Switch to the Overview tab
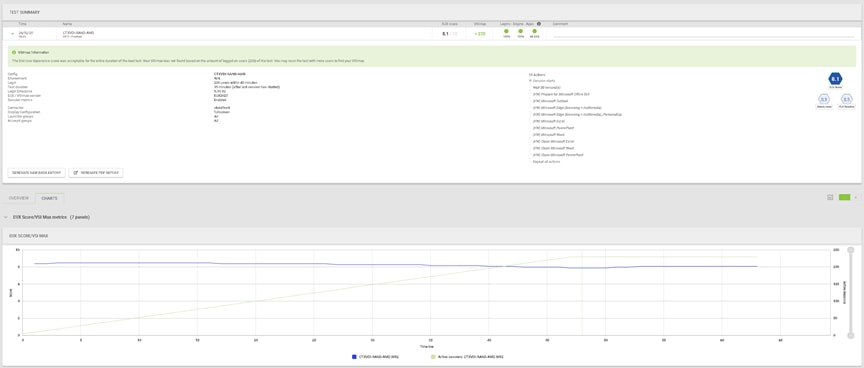 (x=18, y=198)
